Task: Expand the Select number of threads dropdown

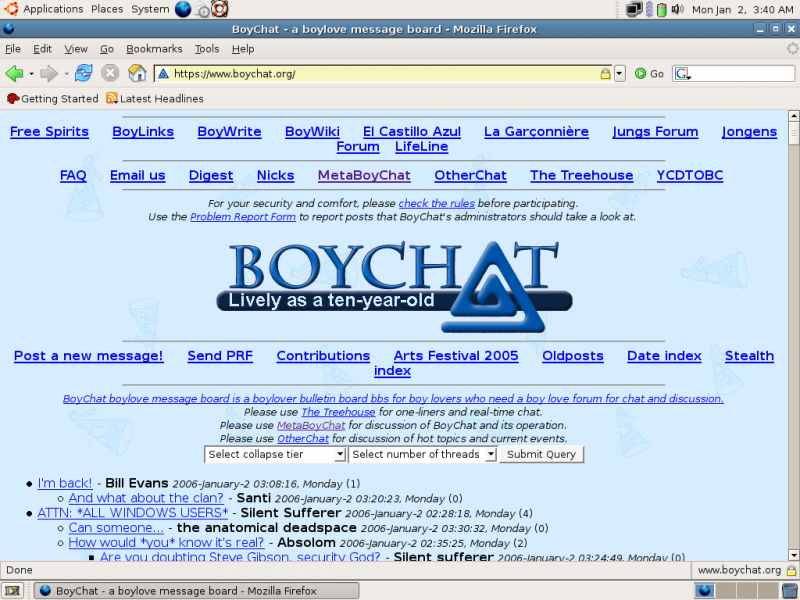Action: coord(422,454)
